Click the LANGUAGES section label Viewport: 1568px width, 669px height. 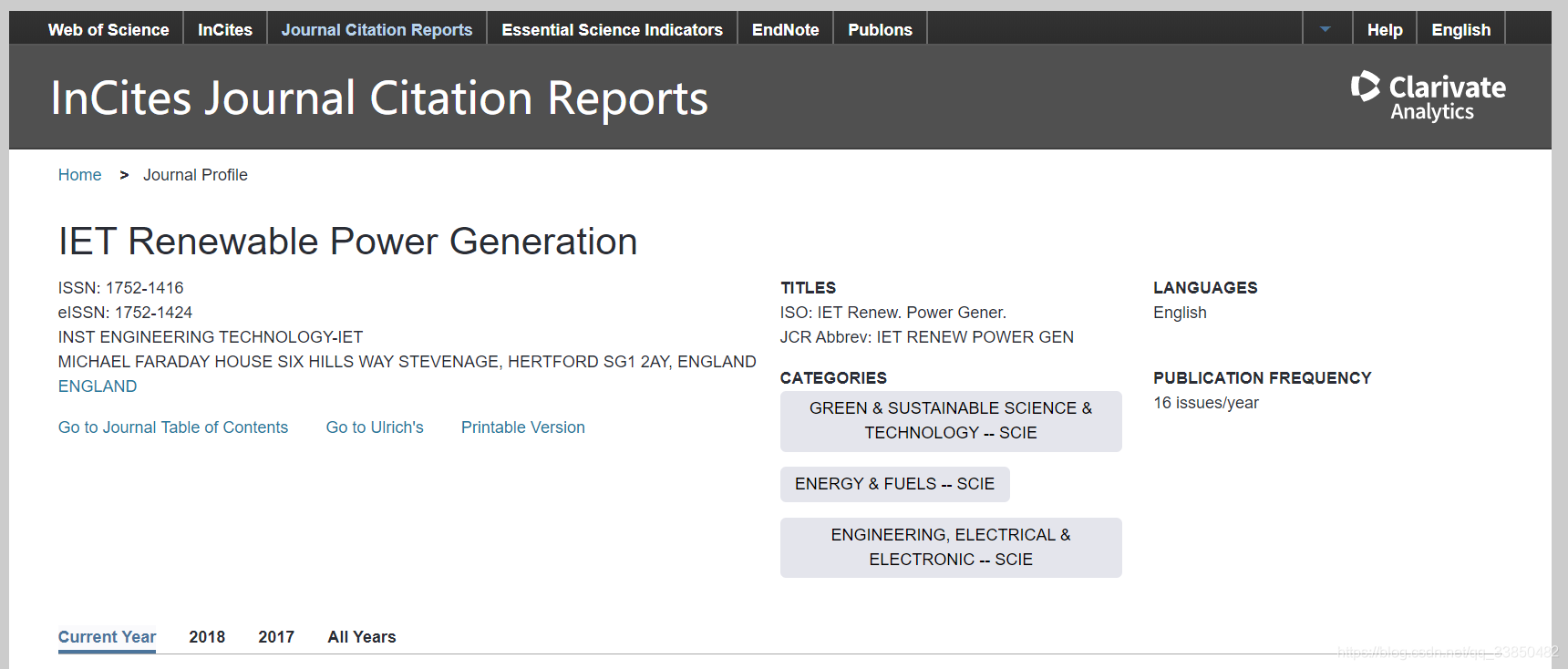[1205, 288]
